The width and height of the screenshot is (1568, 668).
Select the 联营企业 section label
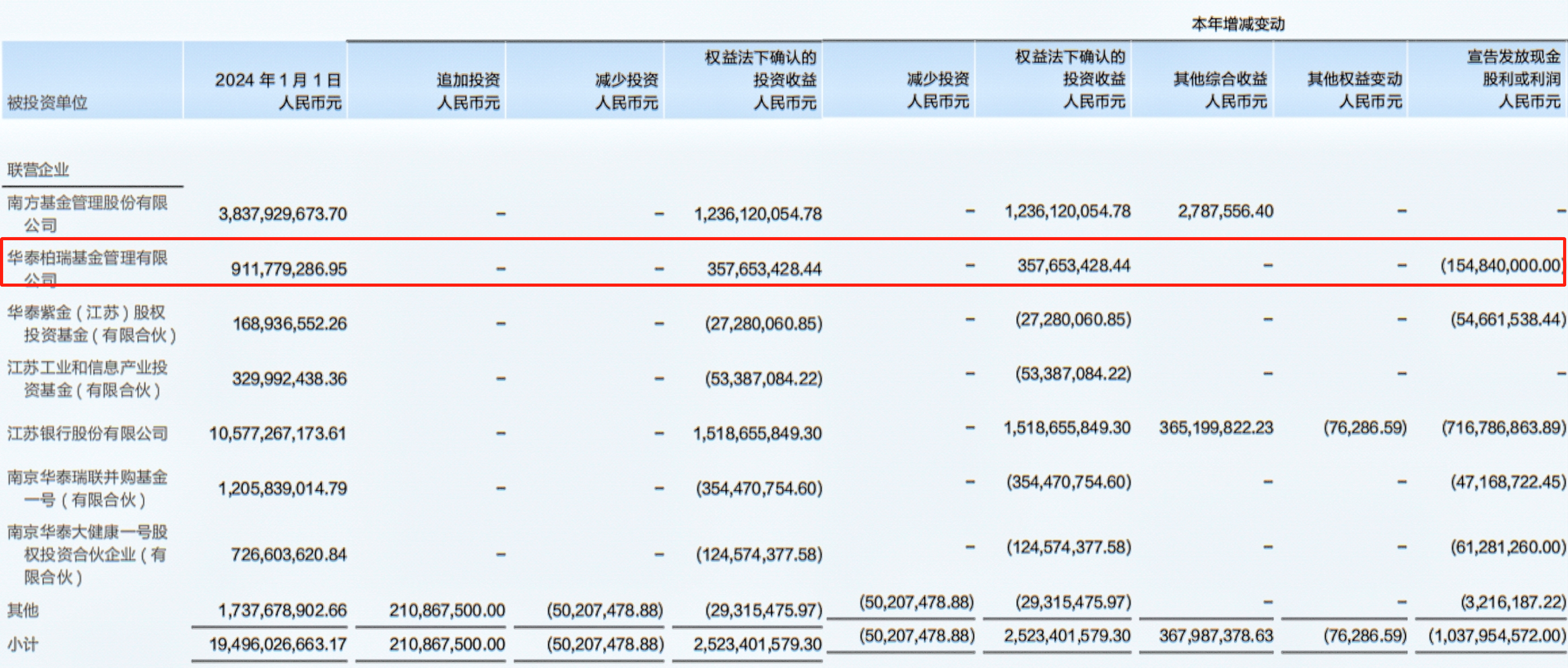pyautogui.click(x=37, y=170)
